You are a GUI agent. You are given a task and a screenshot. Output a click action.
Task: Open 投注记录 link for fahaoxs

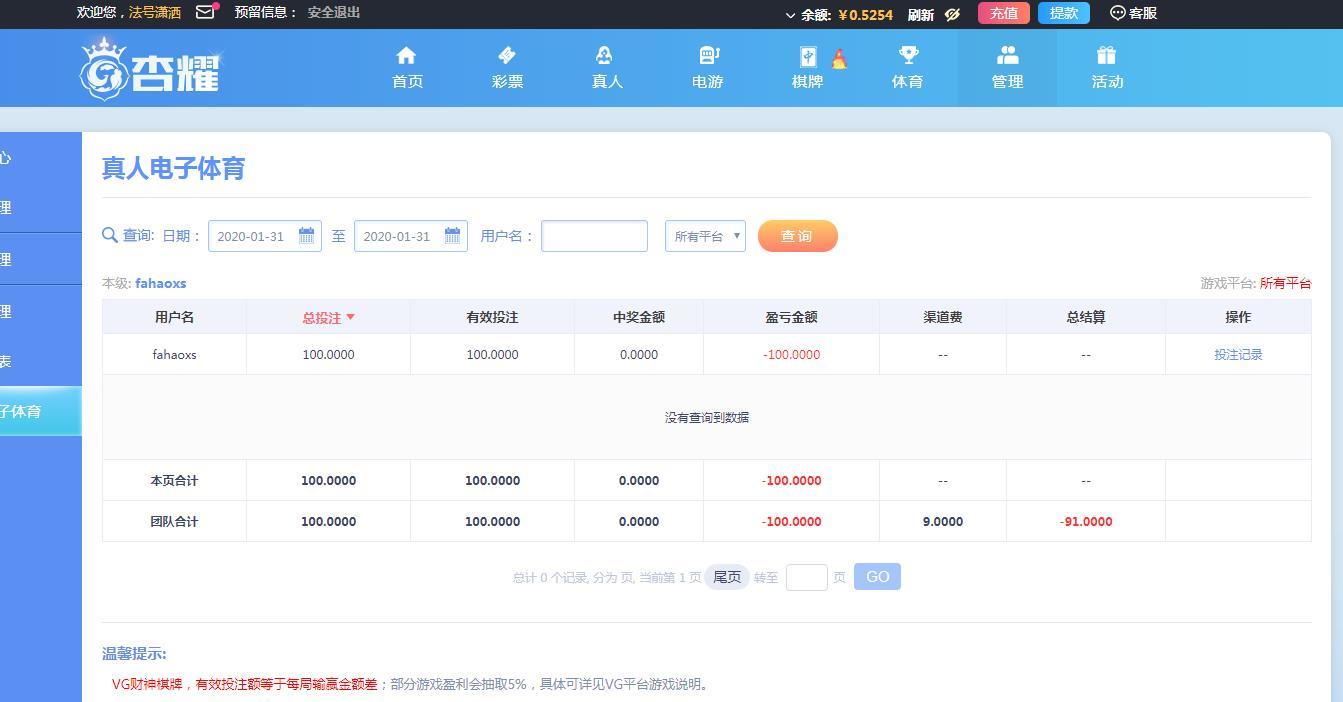tap(1238, 355)
